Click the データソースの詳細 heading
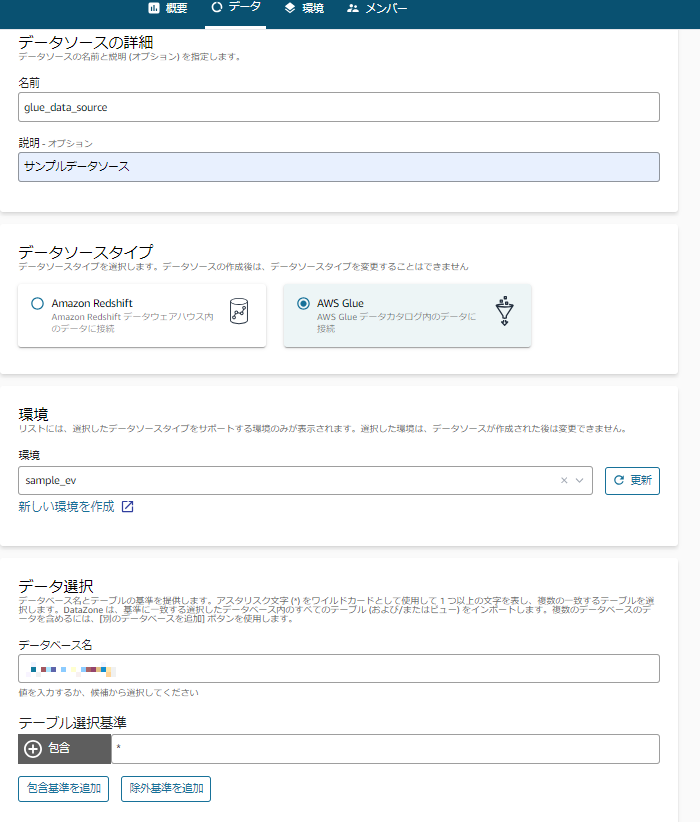Screen dimensions: 700x822 click(x=85, y=42)
